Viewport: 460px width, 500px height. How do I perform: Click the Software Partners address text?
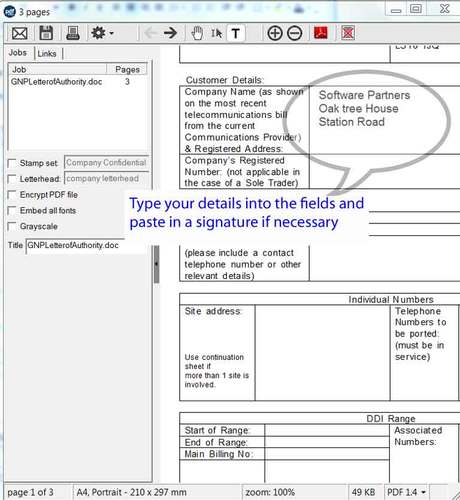[364, 109]
